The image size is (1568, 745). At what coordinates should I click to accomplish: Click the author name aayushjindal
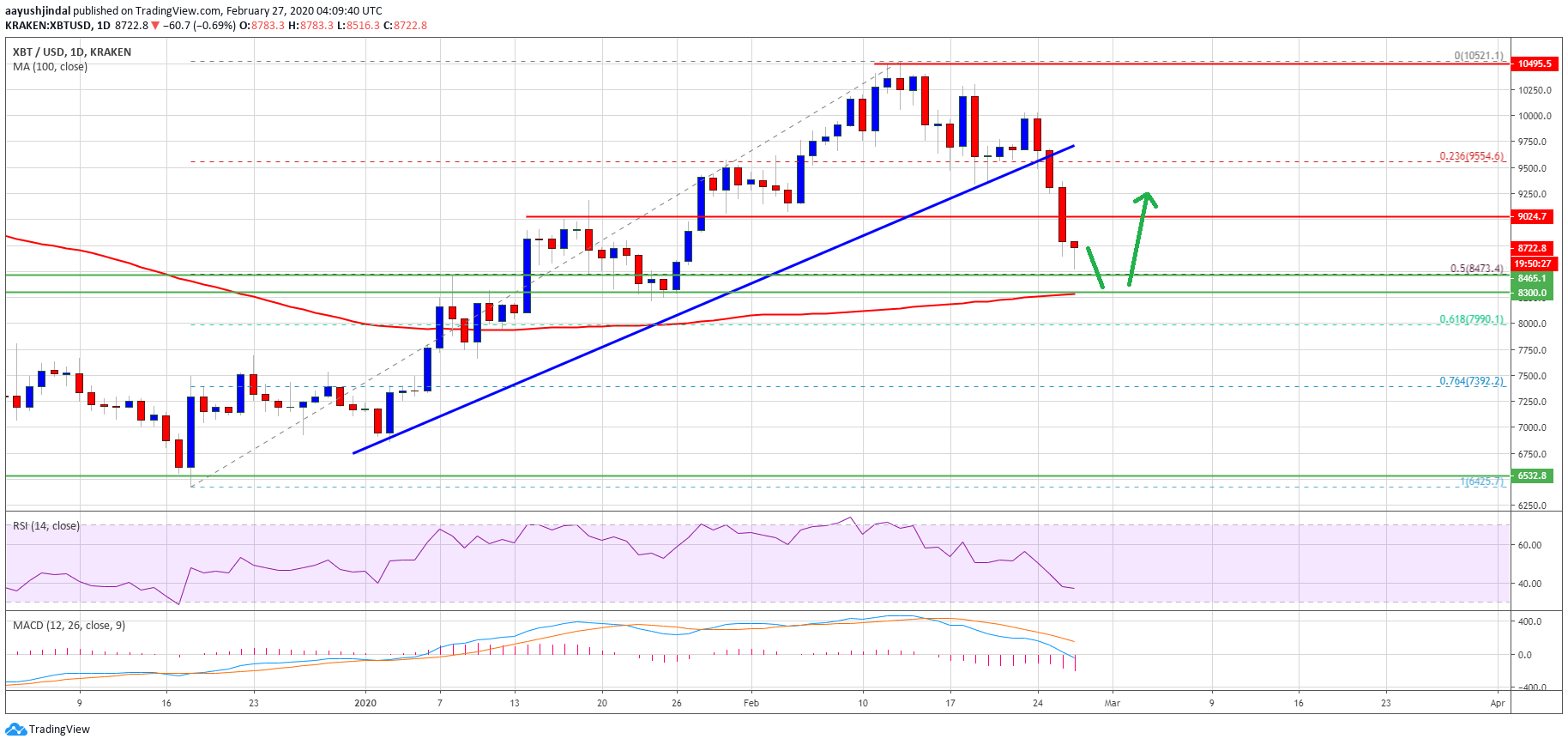point(38,11)
